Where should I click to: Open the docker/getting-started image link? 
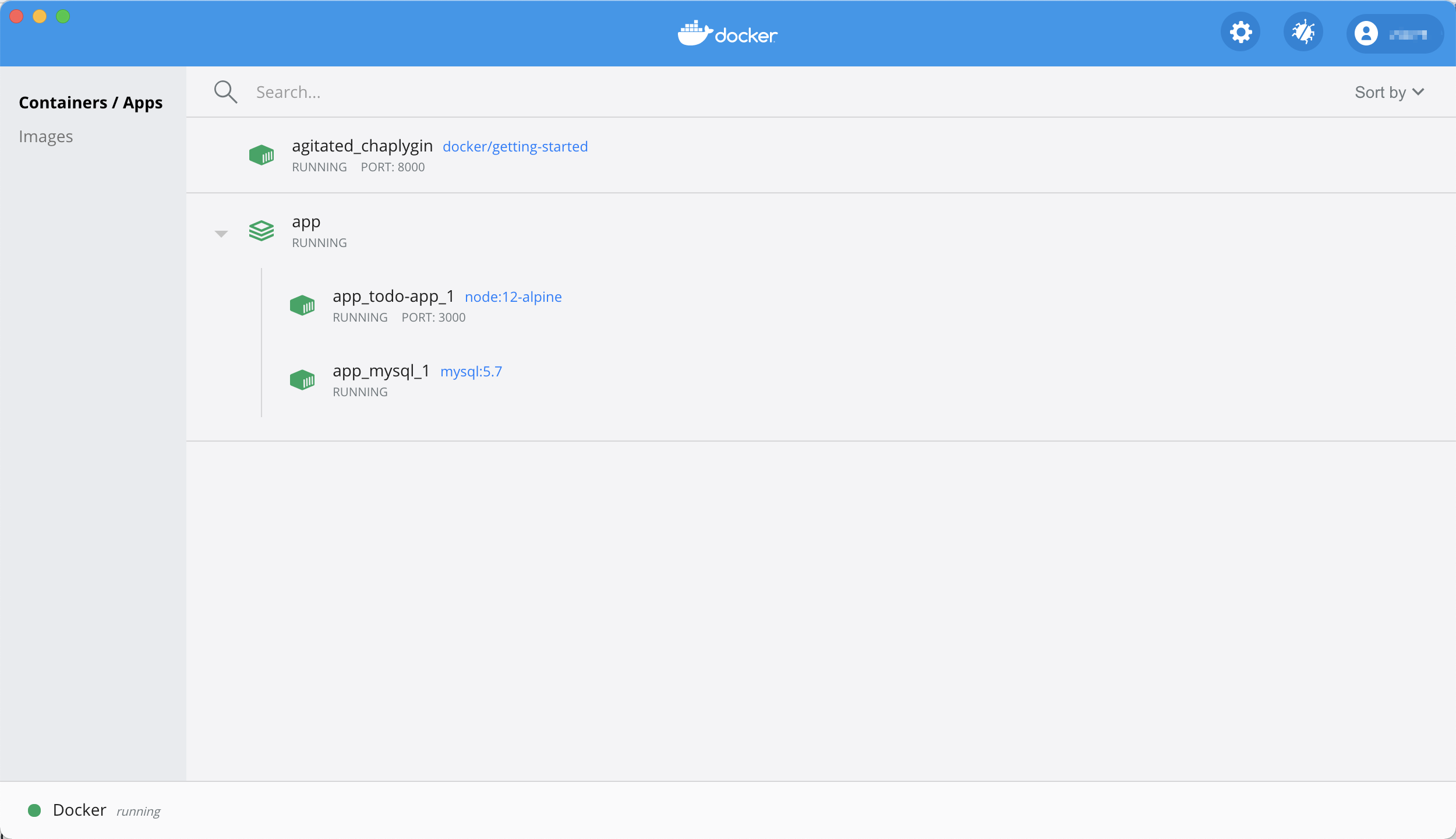pyautogui.click(x=515, y=146)
